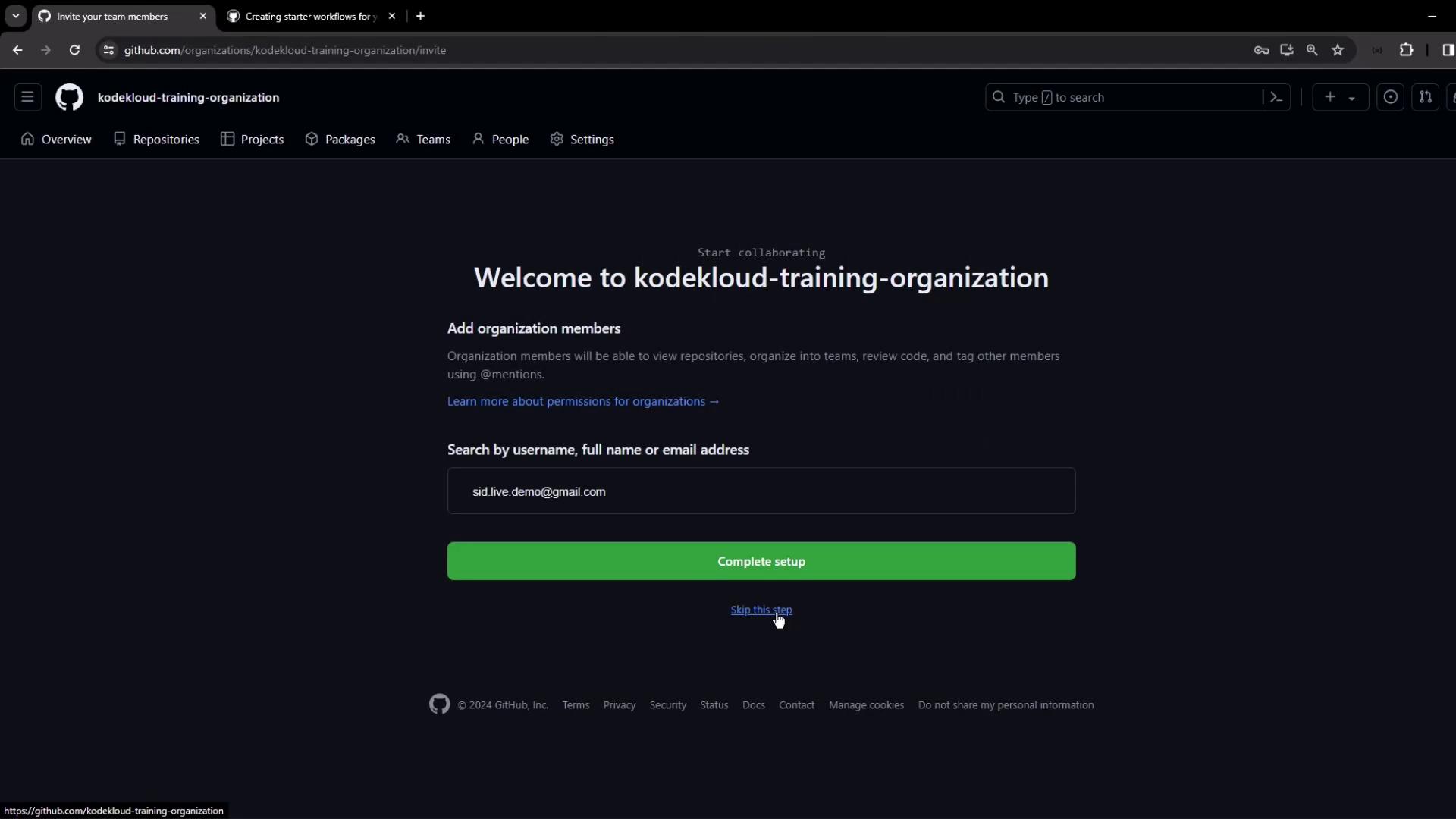Image resolution: width=1456 pixels, height=819 pixels.
Task: Open the GitHub hamburger navigation menu
Action: pyautogui.click(x=27, y=97)
